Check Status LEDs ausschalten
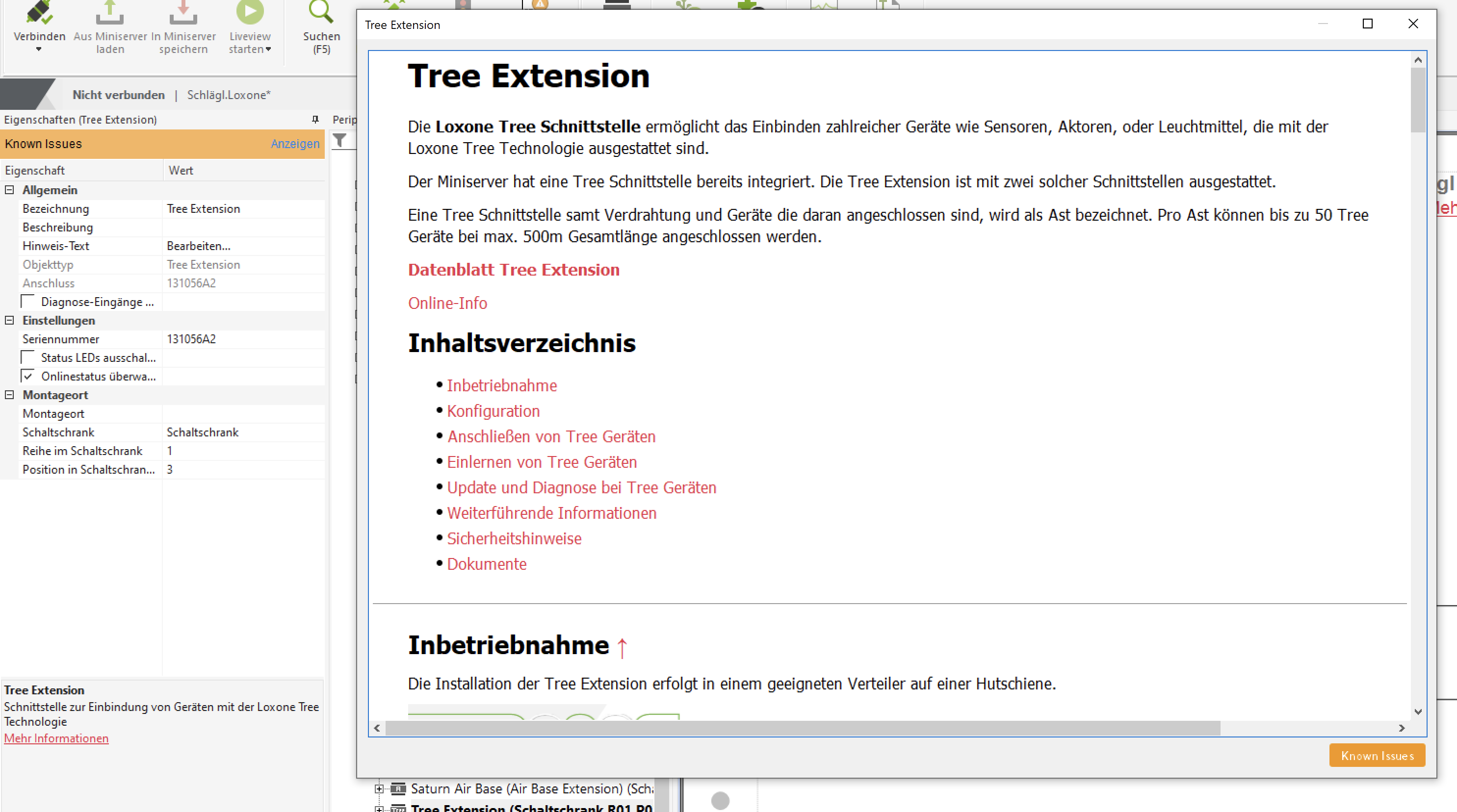 pos(27,357)
